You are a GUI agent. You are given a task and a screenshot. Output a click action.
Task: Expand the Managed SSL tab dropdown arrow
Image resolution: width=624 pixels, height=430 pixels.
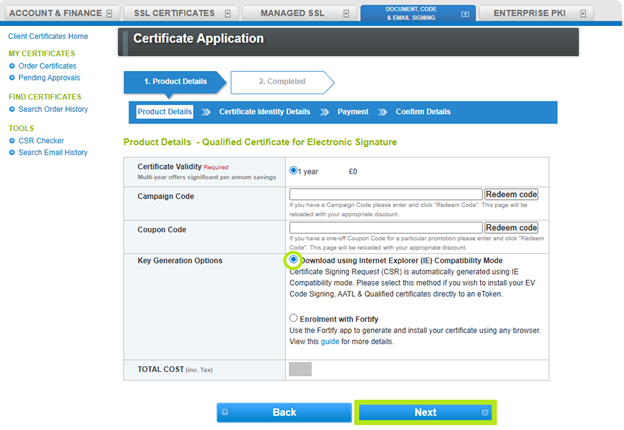344,13
